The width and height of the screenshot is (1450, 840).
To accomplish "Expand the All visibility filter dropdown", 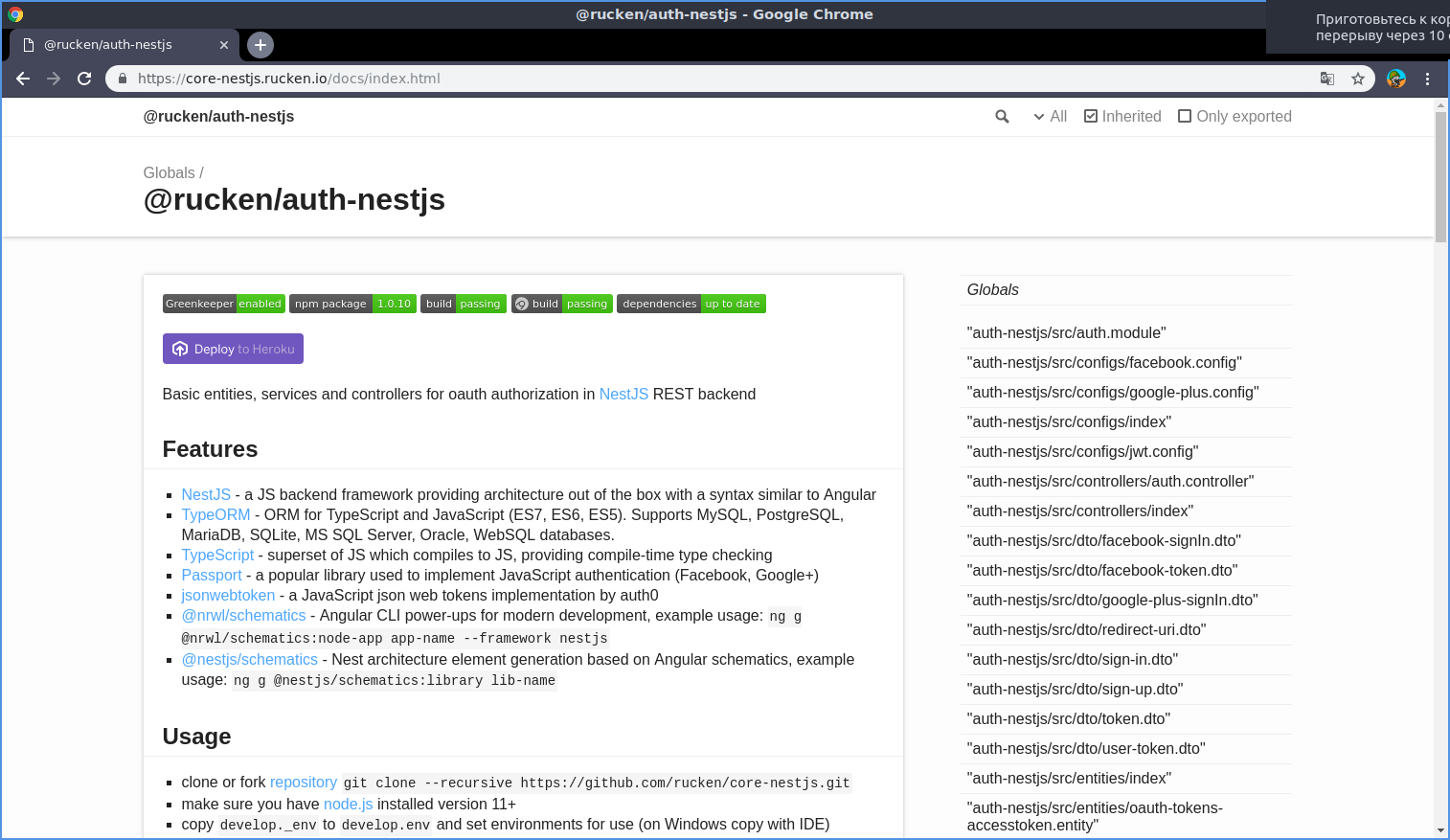I will coord(1050,117).
